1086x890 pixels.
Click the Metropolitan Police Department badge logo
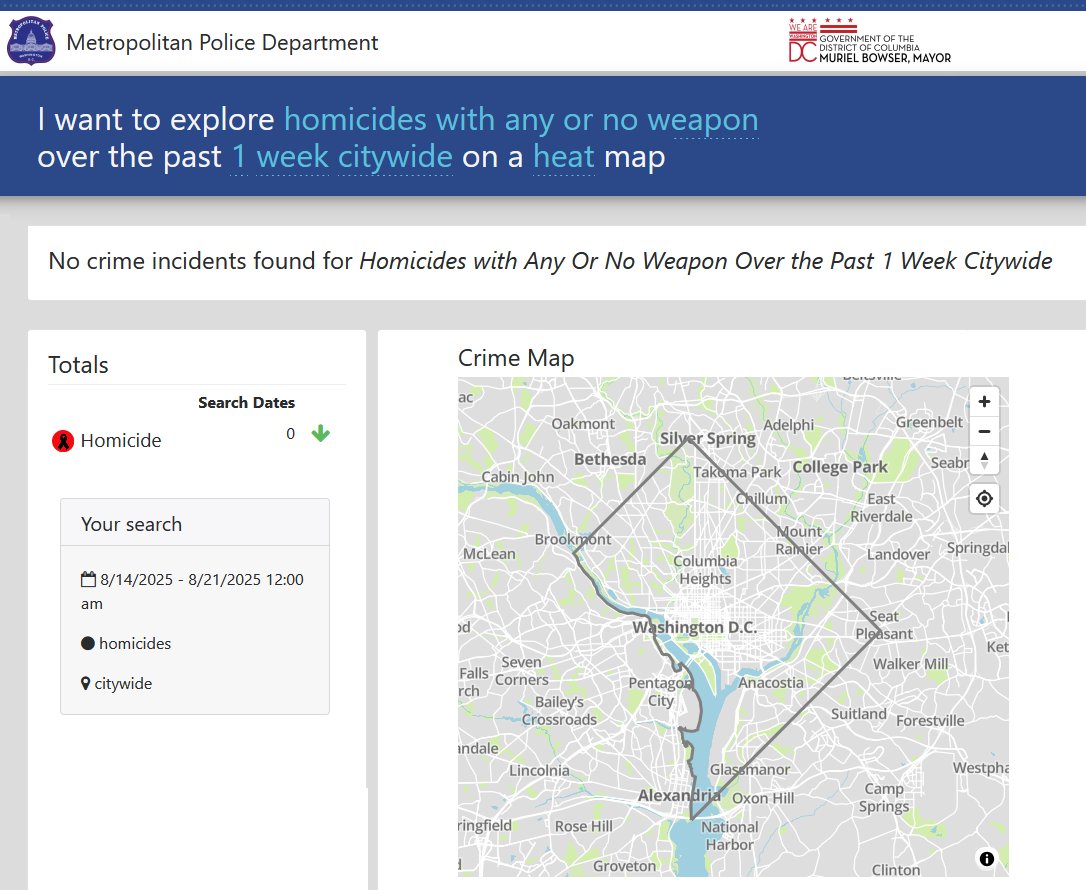click(31, 42)
